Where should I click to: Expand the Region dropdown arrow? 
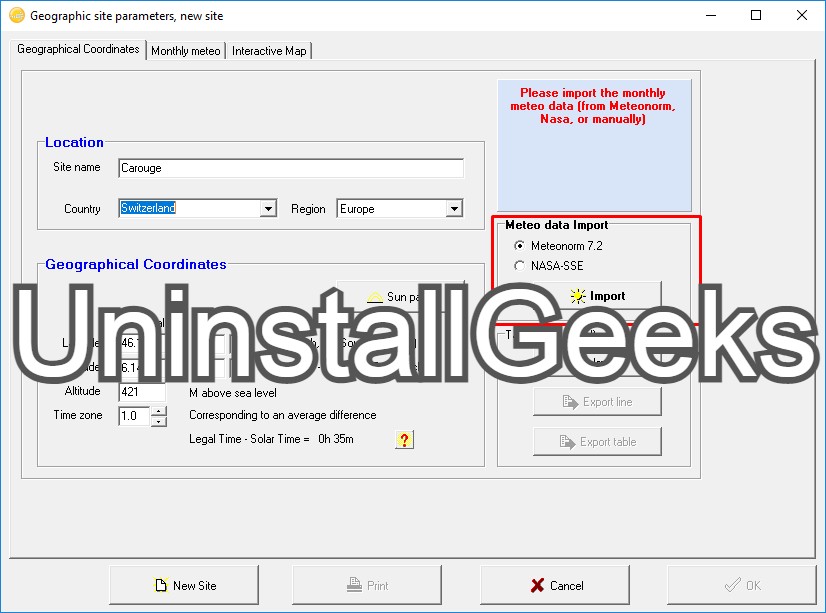454,209
